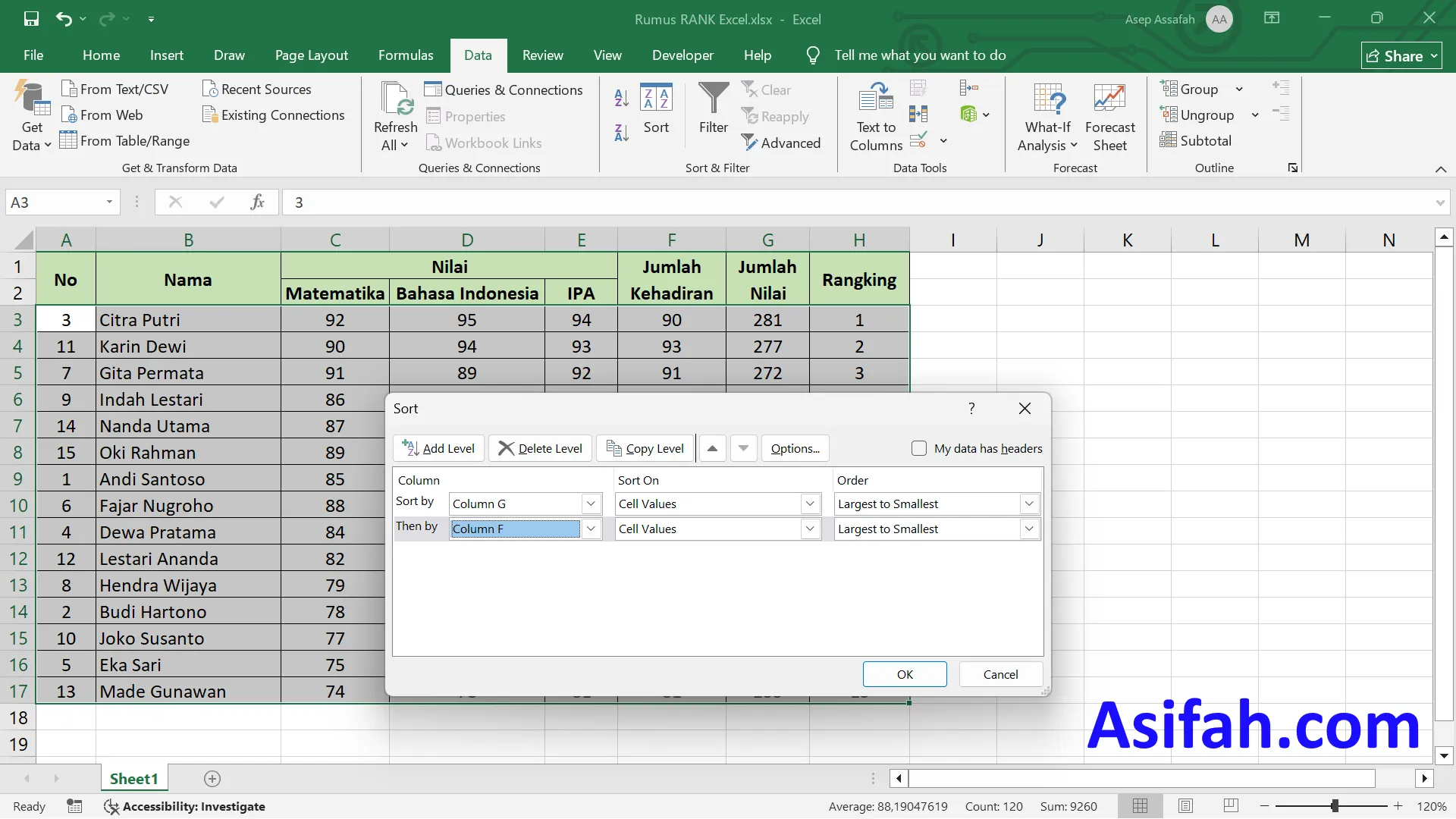Click the new sheet plus icon
Screen dimensions: 1456x819
point(212,779)
